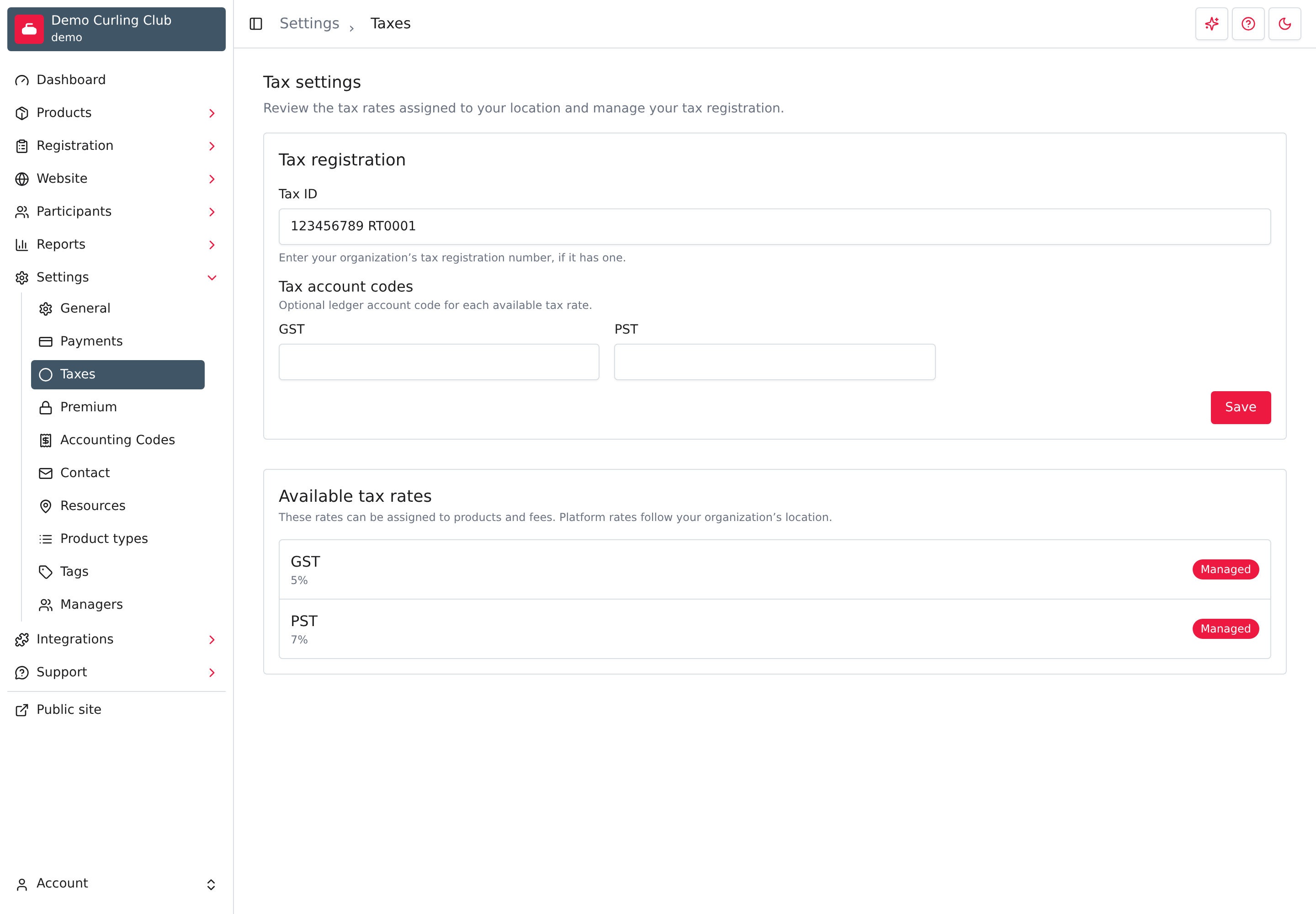Toggle the sidebar panel icon

[256, 23]
